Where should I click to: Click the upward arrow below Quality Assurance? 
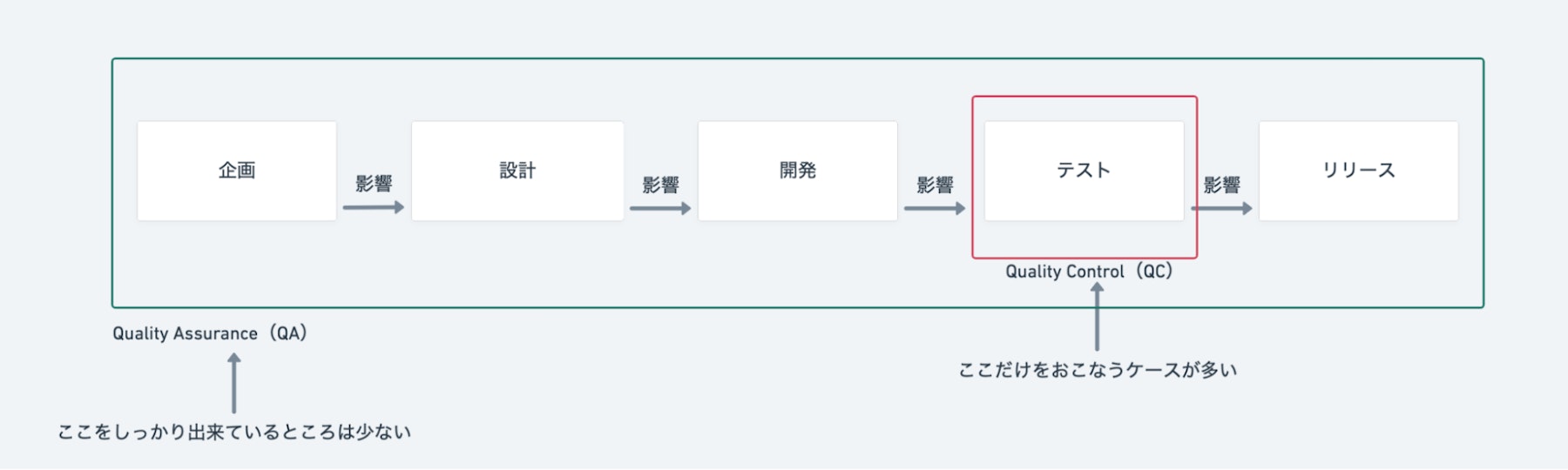[233, 383]
